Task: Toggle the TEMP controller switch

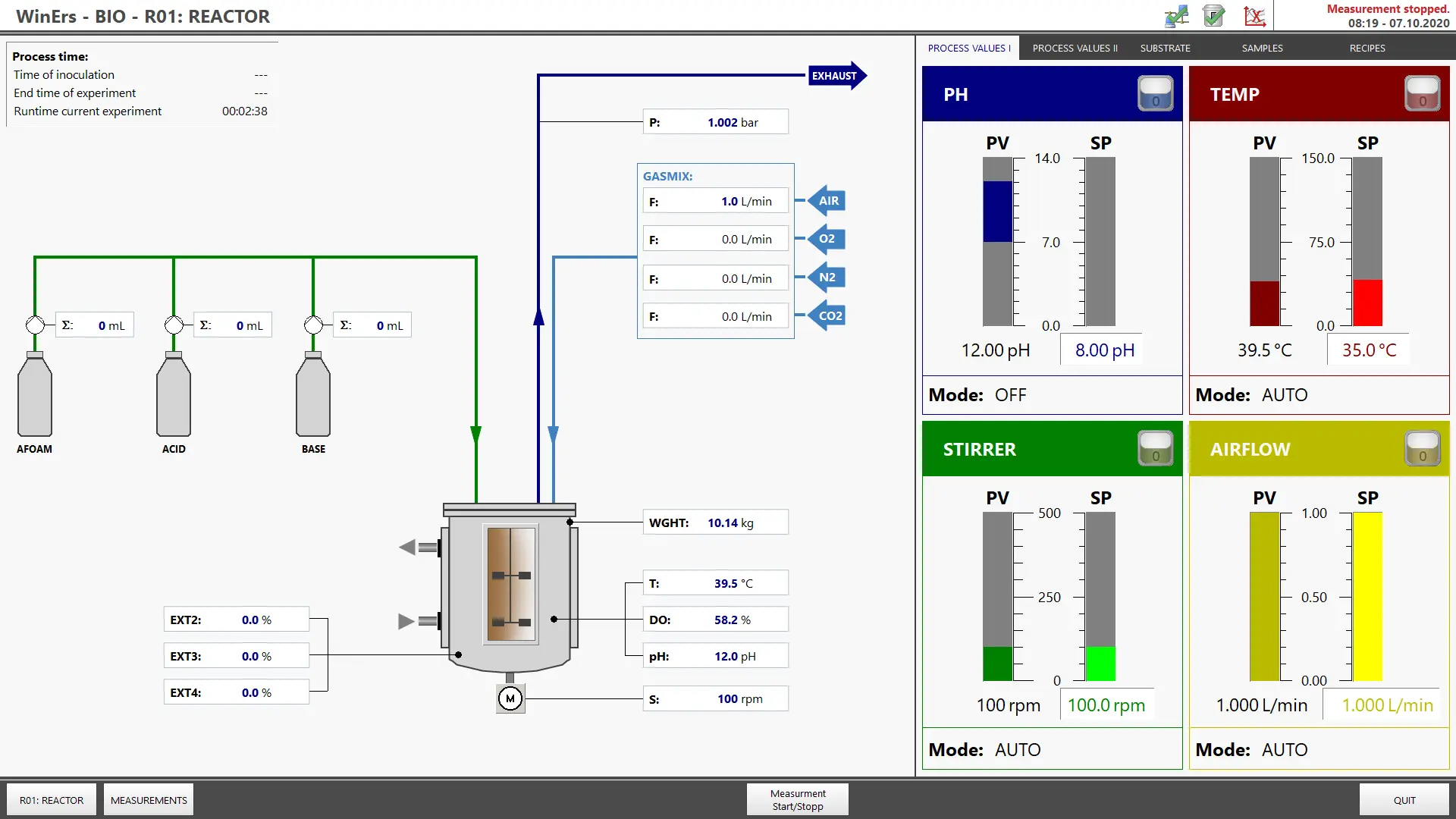Action: (1422, 94)
